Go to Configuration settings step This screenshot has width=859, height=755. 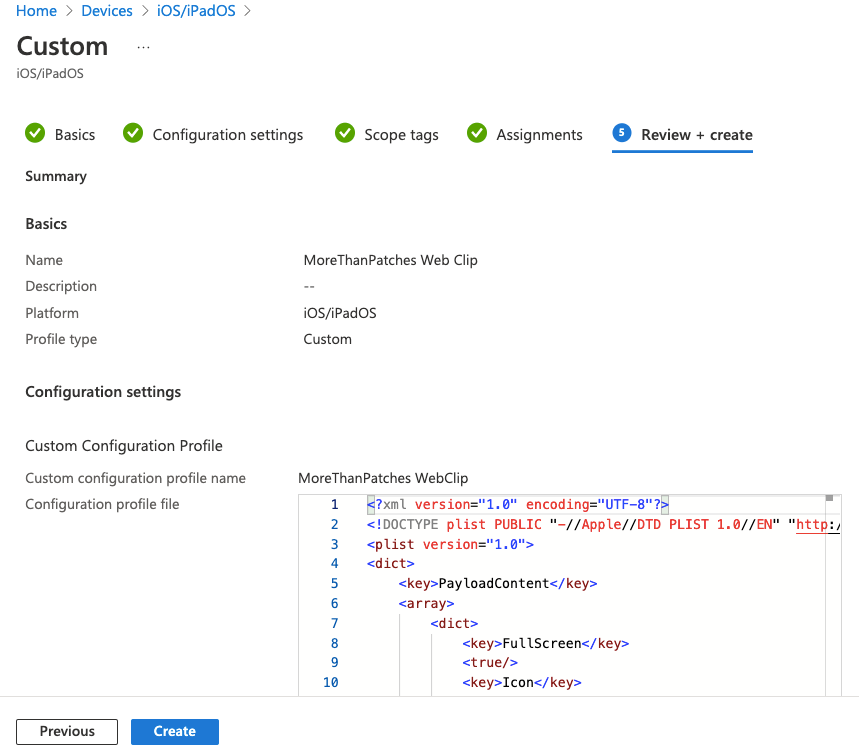[x=227, y=135]
